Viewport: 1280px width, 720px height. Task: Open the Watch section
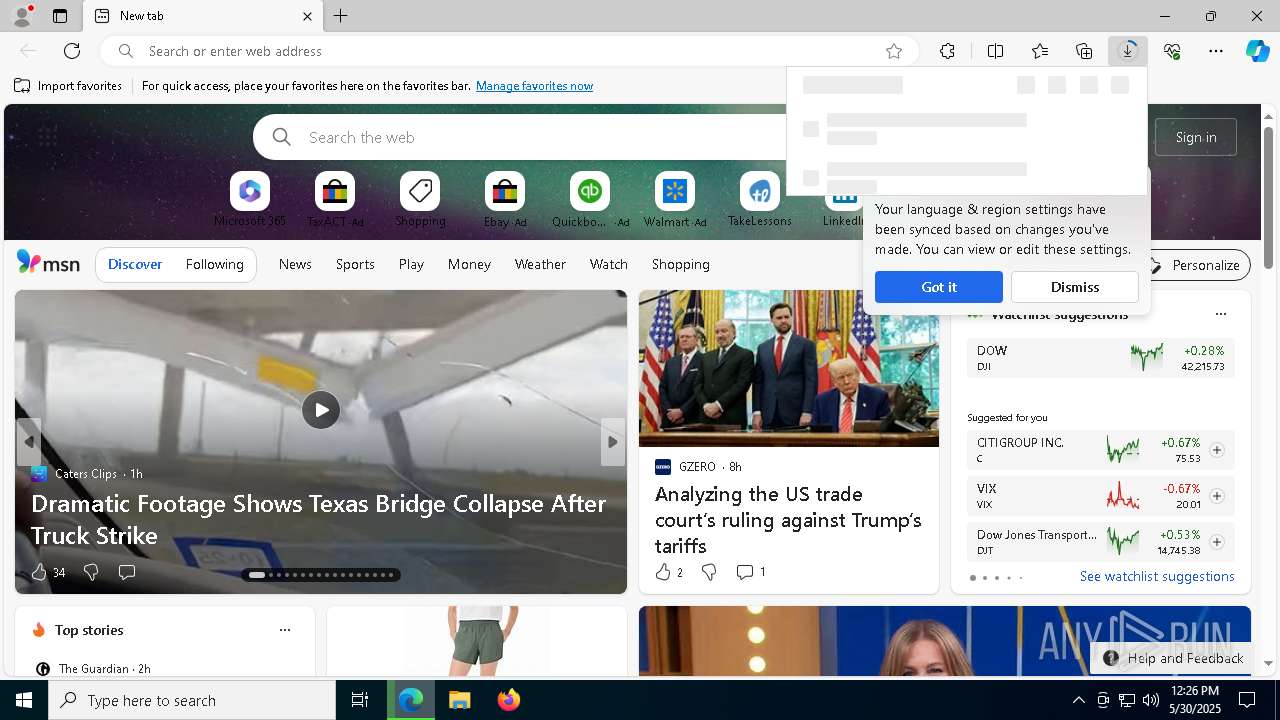click(609, 264)
